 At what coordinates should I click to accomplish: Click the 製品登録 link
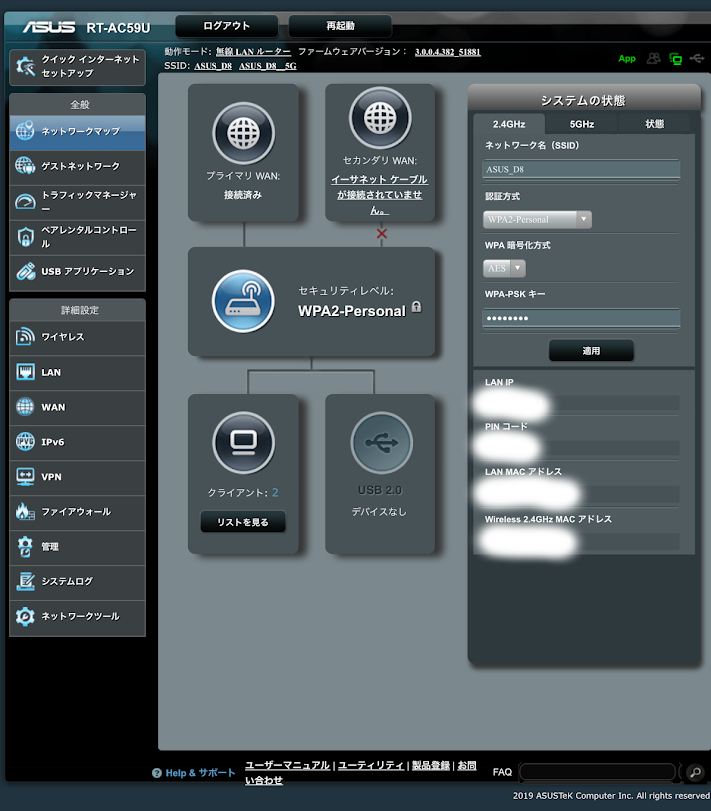[431, 765]
